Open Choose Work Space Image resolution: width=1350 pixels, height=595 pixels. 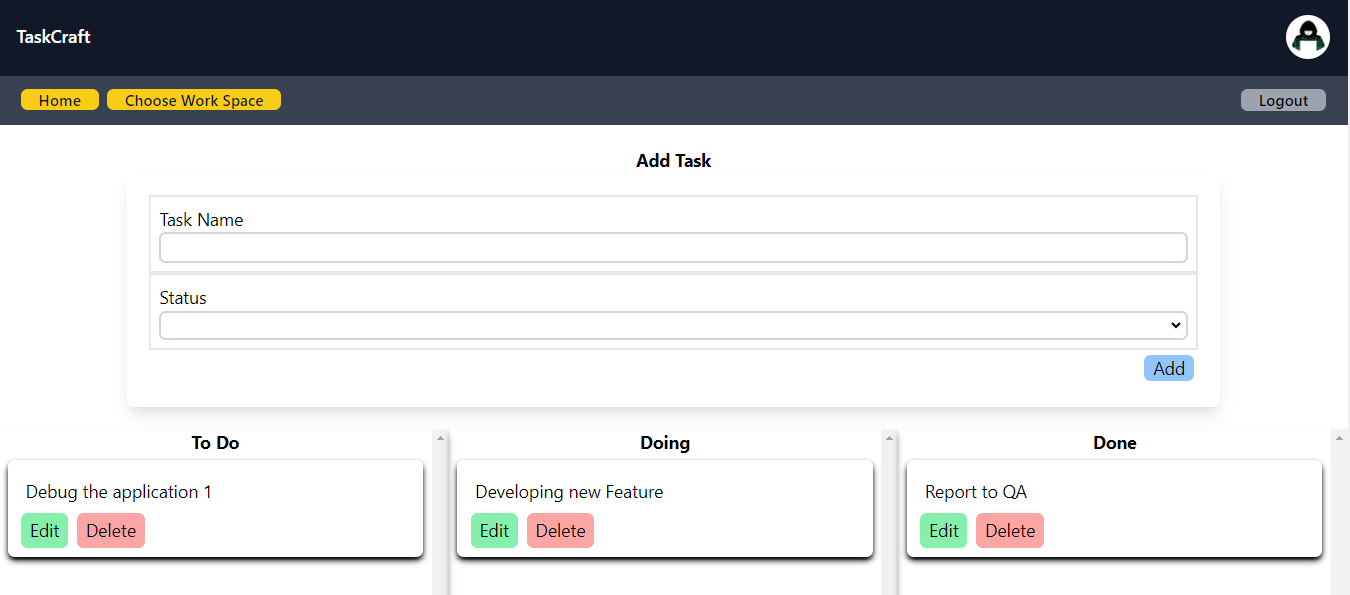tap(194, 100)
